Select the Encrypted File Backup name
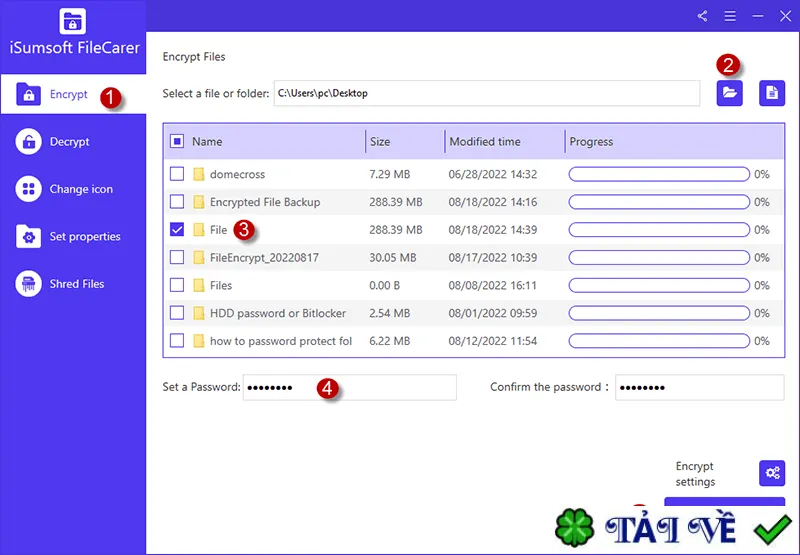Image resolution: width=800 pixels, height=555 pixels. (x=265, y=203)
